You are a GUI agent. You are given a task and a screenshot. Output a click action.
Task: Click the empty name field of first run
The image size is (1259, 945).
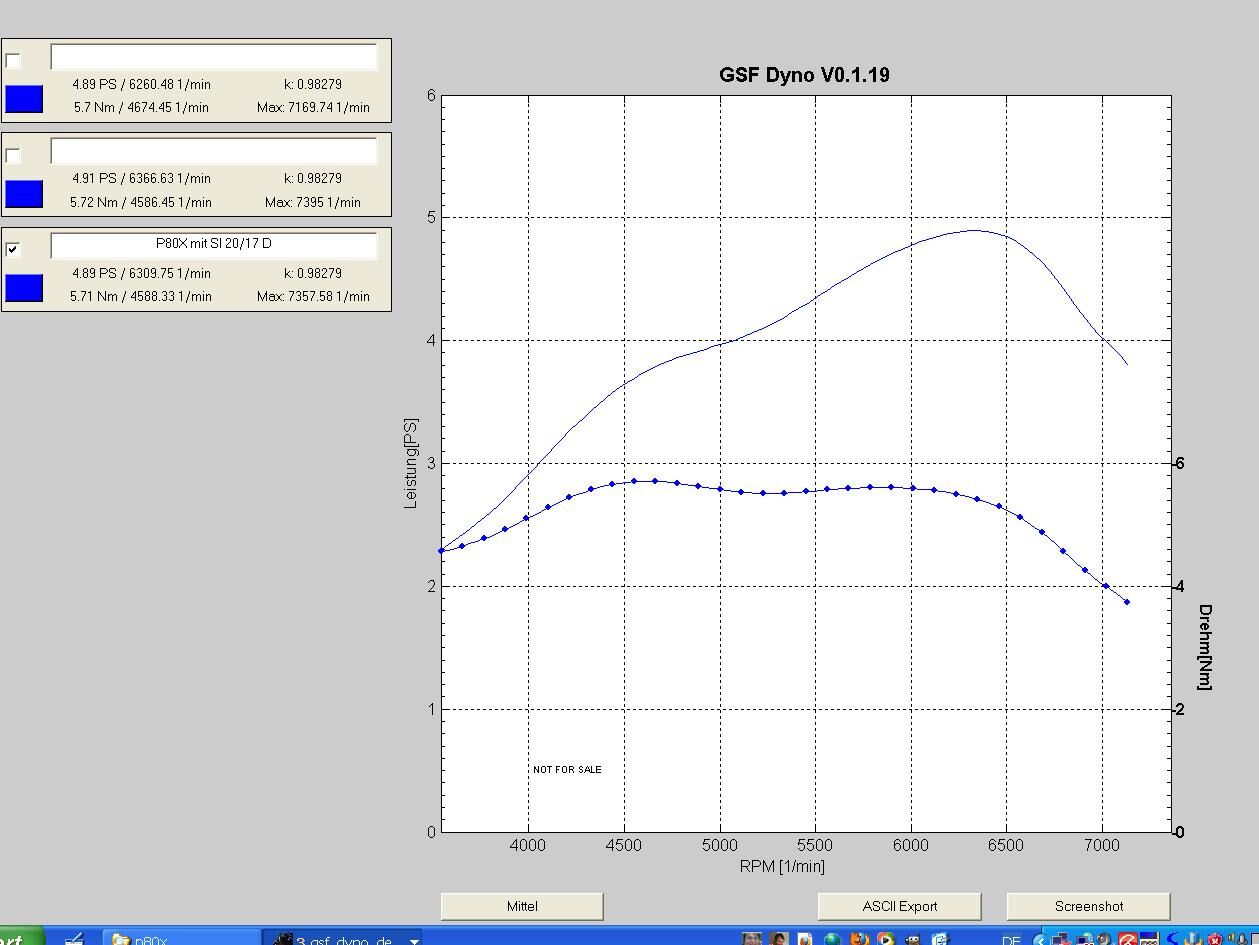click(213, 57)
